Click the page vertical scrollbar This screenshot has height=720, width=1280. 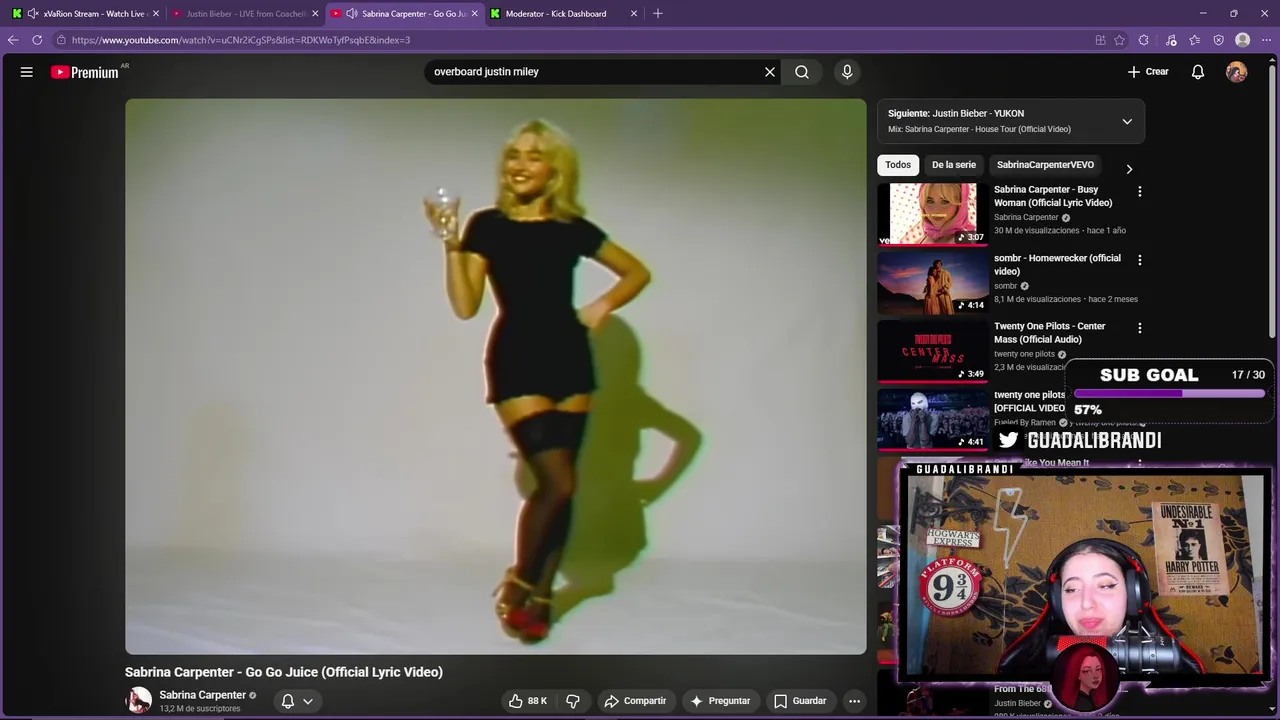1273,200
